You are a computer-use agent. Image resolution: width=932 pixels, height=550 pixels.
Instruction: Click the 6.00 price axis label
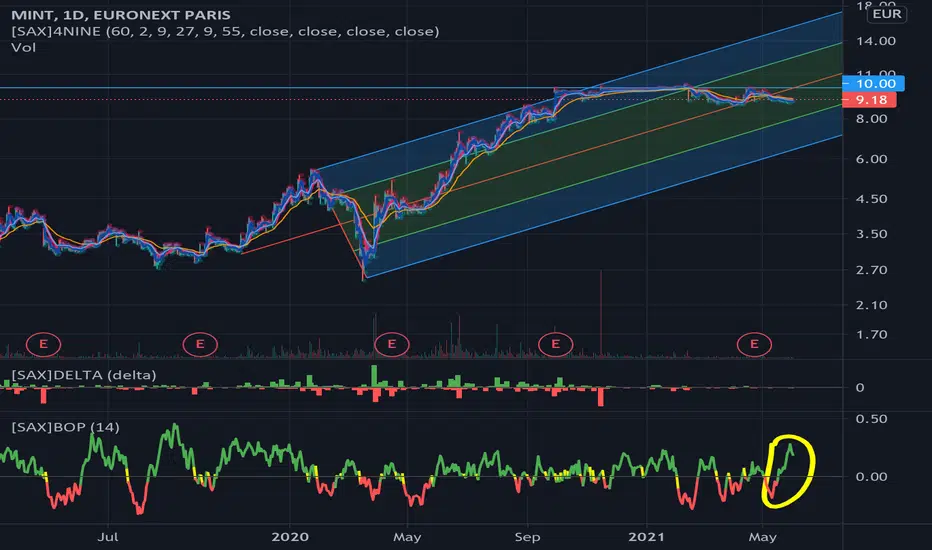(871, 159)
